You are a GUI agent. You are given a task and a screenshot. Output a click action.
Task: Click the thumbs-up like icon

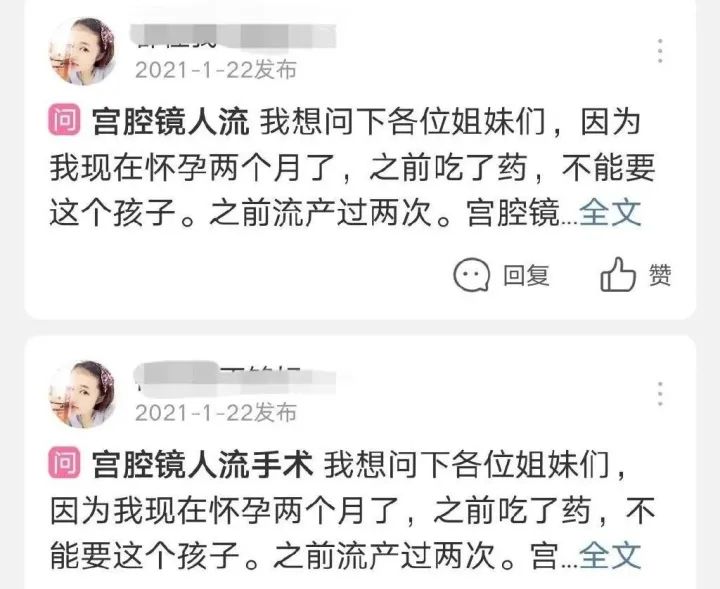(618, 274)
